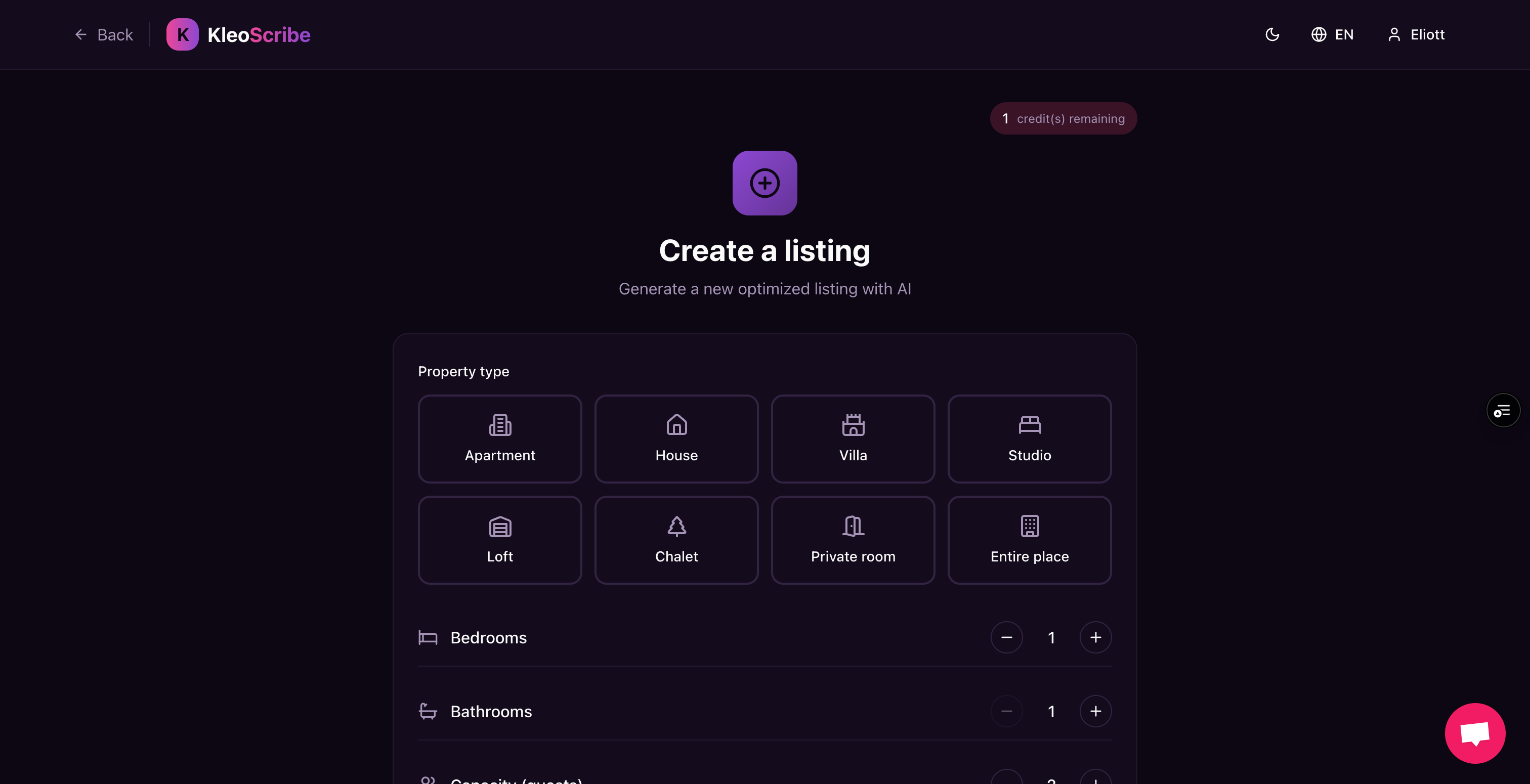1530x784 pixels.
Task: Toggle dark mode with the moon icon
Action: point(1272,34)
